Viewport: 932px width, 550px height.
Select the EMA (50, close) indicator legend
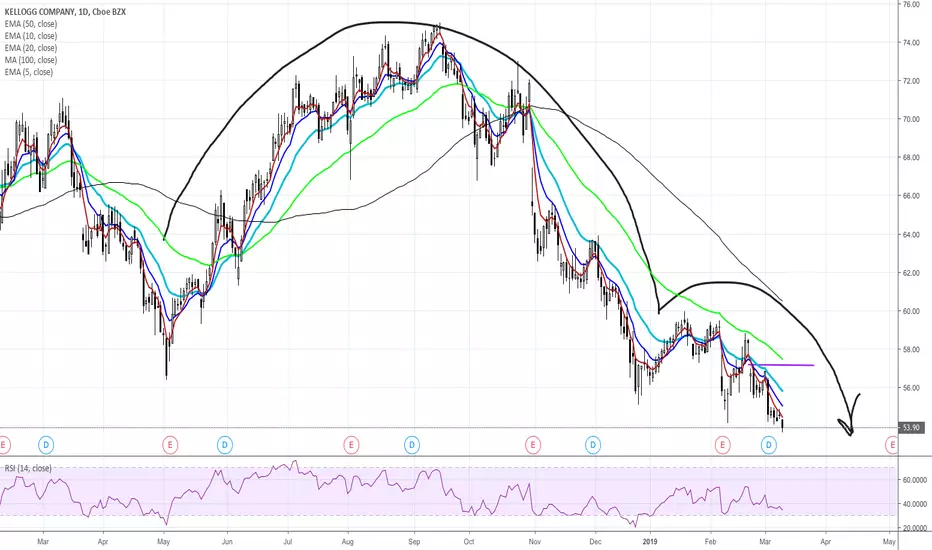(x=31, y=24)
